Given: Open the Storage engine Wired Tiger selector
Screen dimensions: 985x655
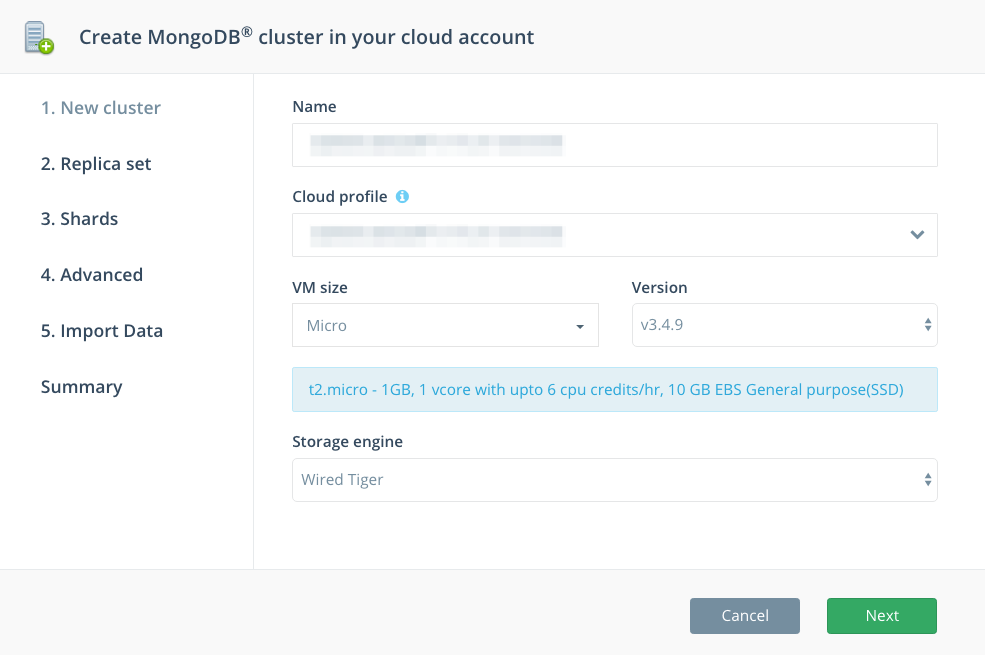Looking at the screenshot, I should tap(615, 480).
